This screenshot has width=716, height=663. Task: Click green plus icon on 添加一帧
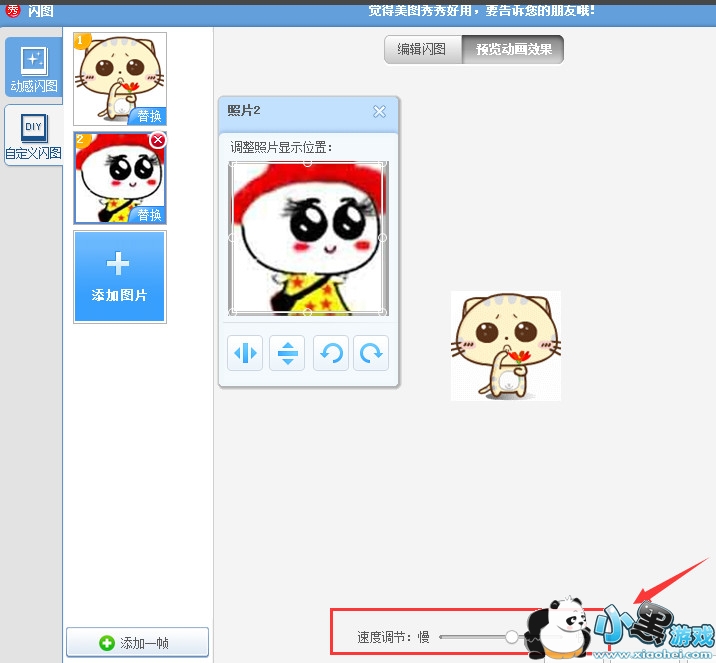point(106,643)
